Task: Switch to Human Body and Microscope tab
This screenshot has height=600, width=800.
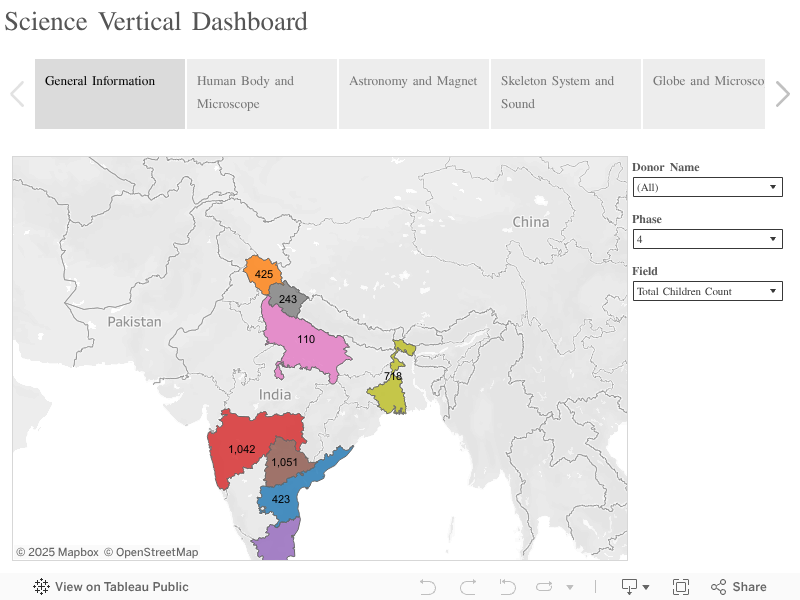Action: point(262,93)
